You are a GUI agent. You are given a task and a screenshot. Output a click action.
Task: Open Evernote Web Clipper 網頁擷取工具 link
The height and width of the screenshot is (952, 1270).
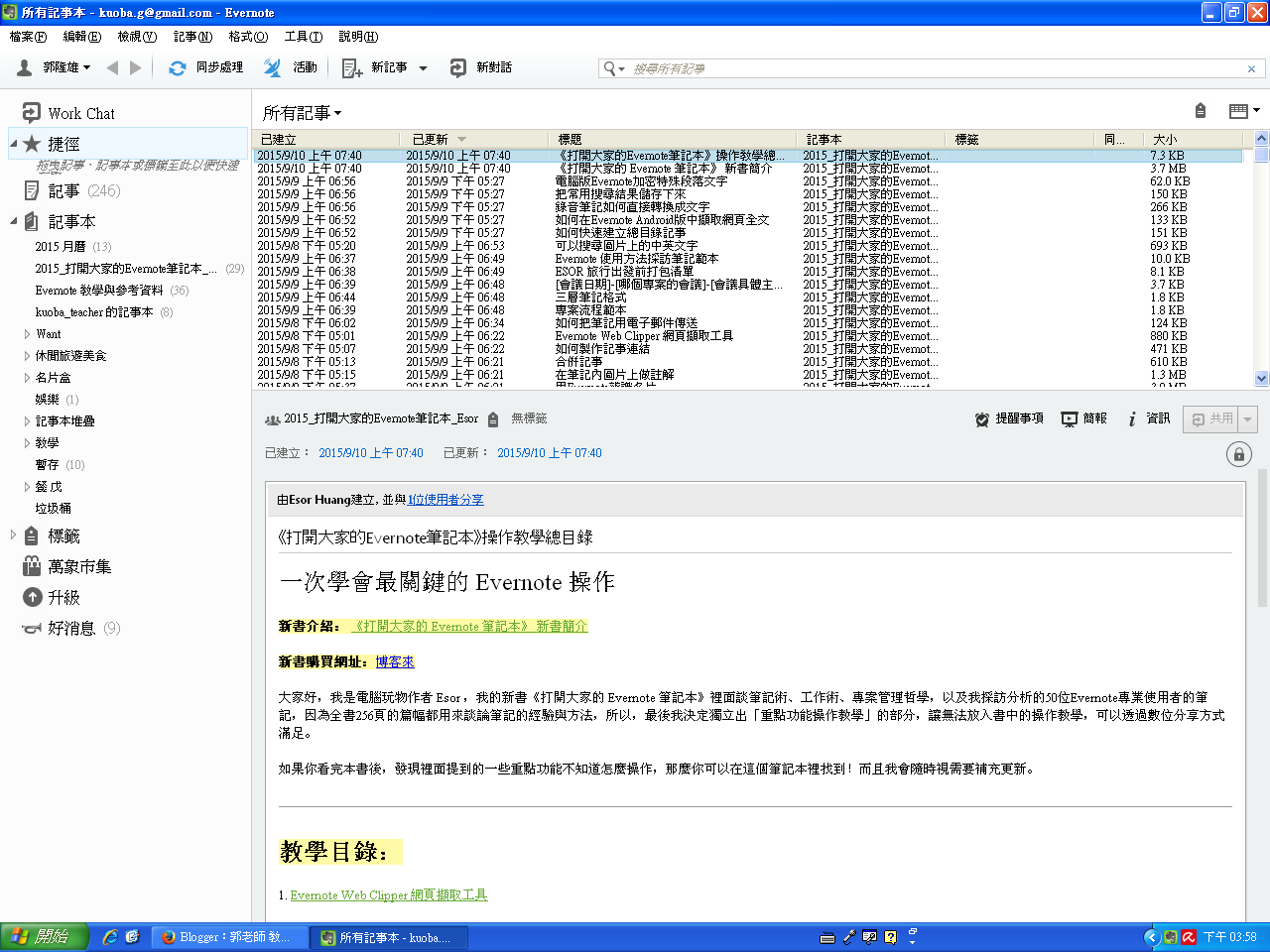click(389, 895)
